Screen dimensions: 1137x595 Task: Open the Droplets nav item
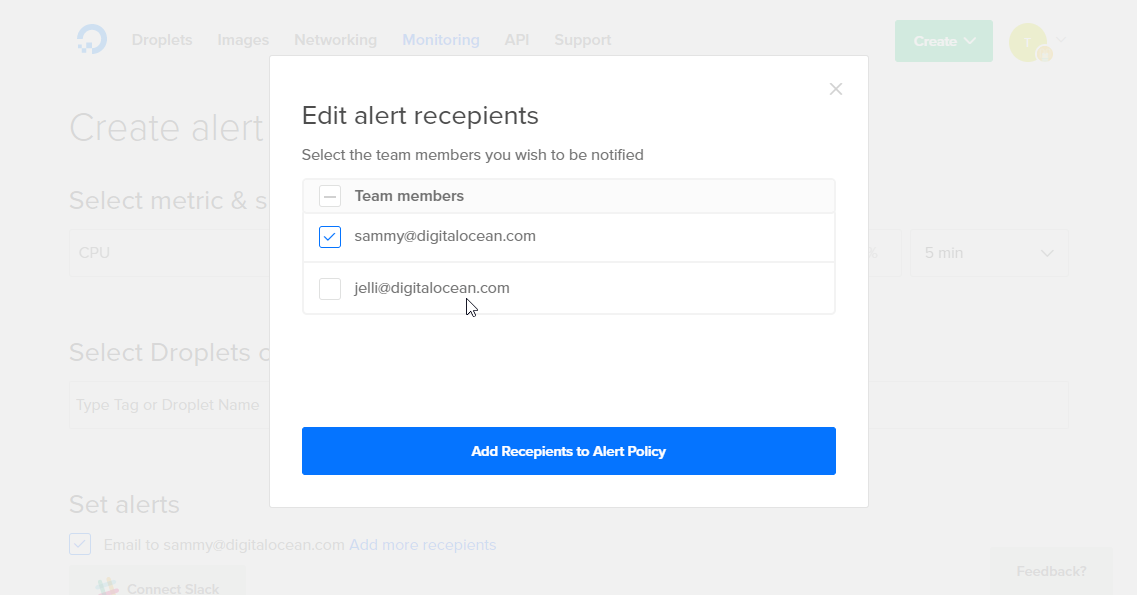162,40
